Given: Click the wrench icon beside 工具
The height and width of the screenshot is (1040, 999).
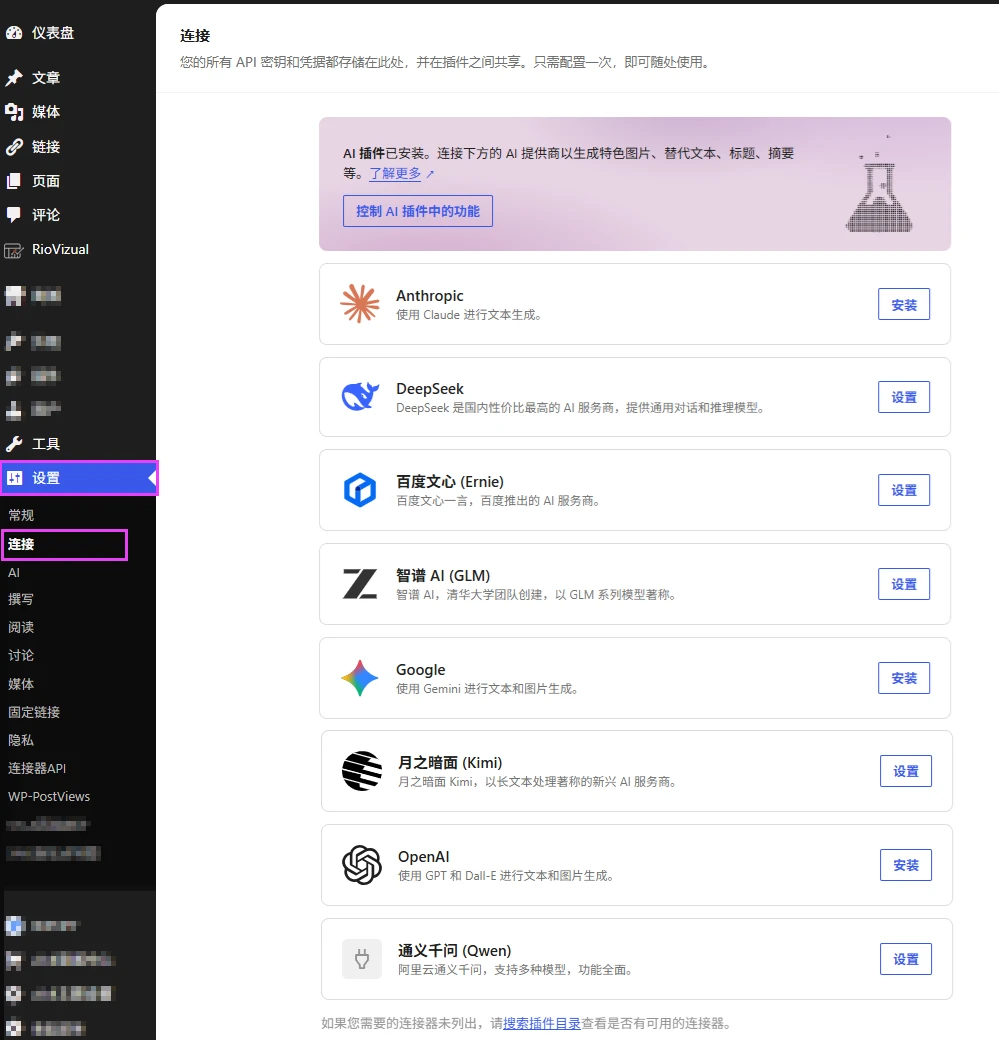Looking at the screenshot, I should tap(14, 444).
